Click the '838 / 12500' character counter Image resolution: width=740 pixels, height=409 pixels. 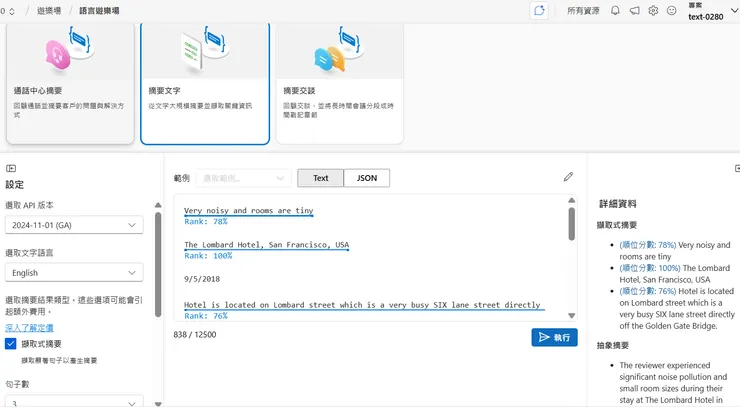195,334
